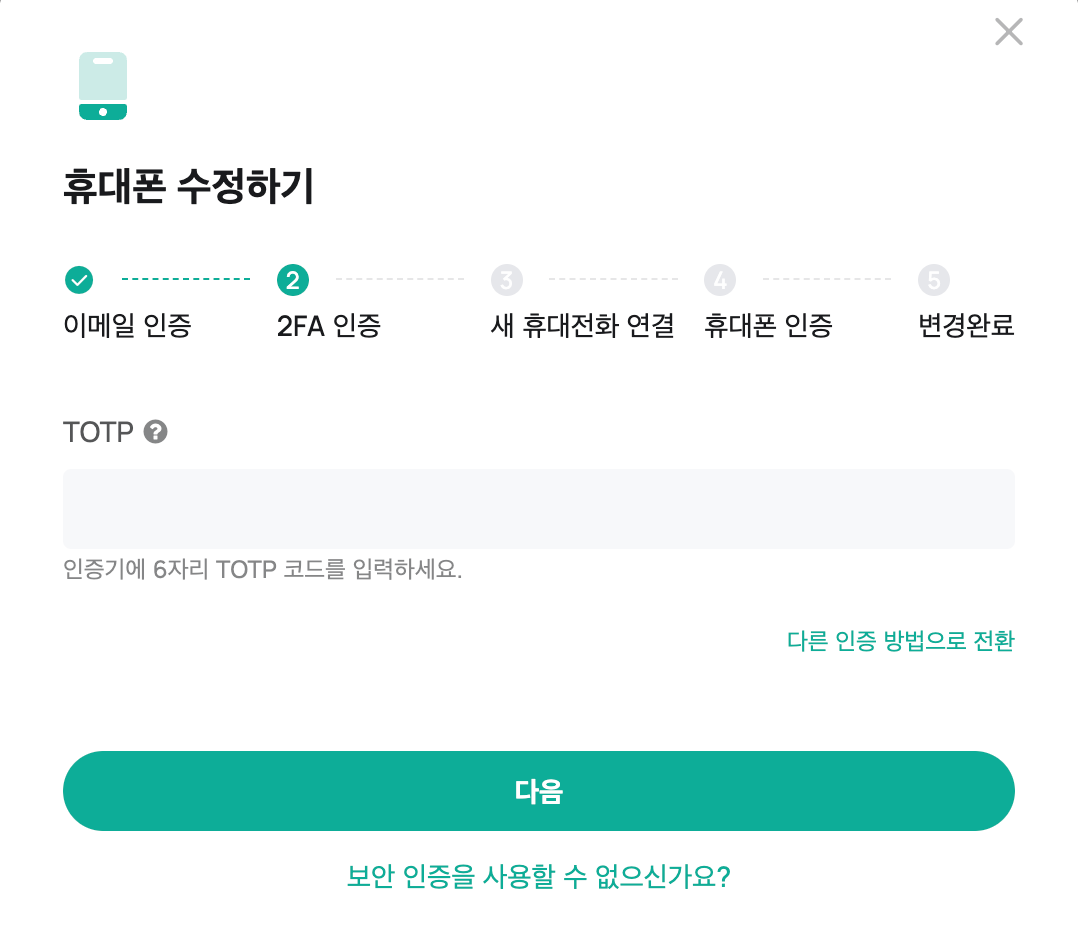Select the 2FA 인증 step label
Viewport: 1078px width, 930px height.
coord(329,325)
